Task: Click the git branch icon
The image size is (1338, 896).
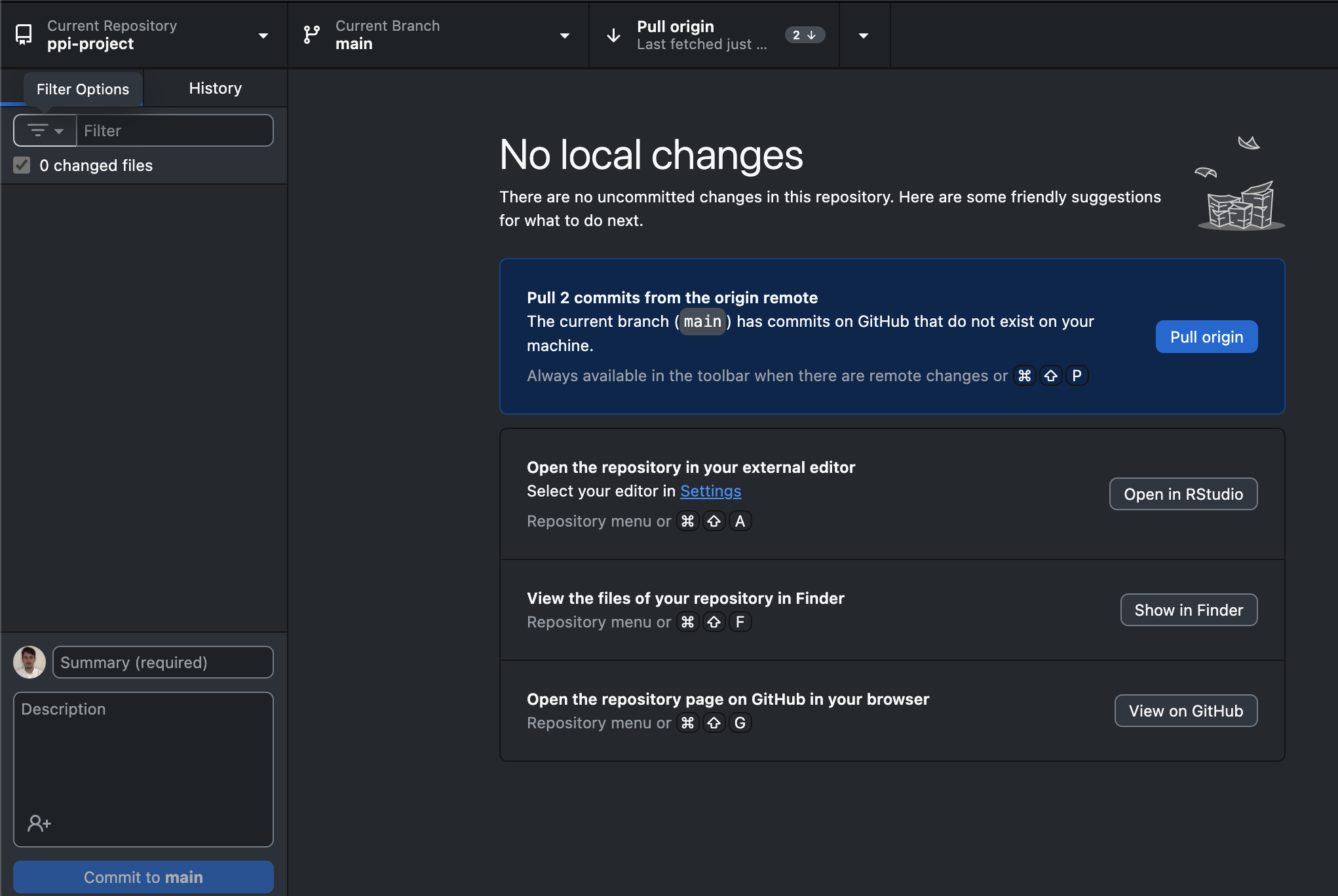Action: pyautogui.click(x=311, y=35)
